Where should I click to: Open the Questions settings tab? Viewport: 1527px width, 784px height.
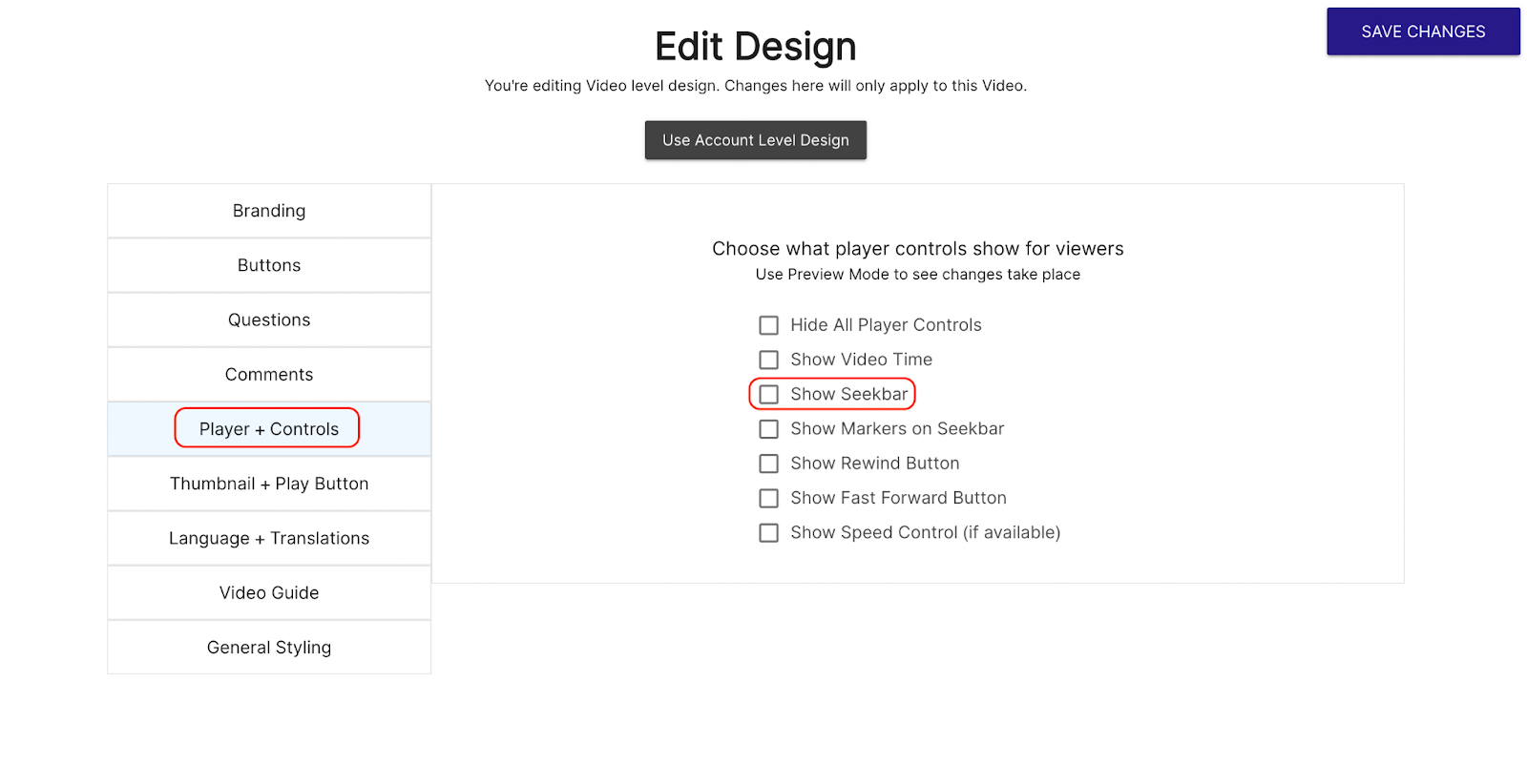269,320
